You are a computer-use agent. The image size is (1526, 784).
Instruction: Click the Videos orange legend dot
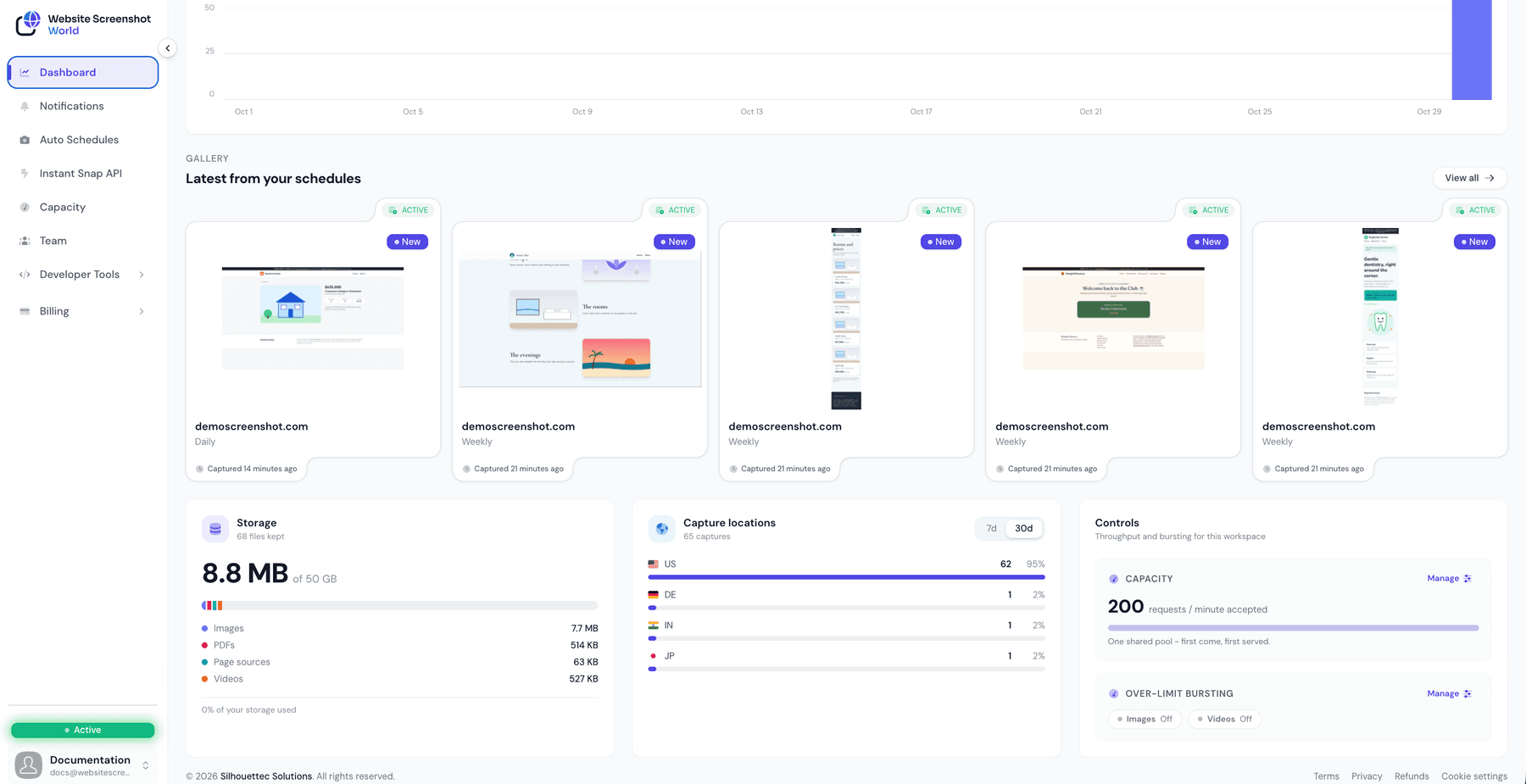pyautogui.click(x=204, y=679)
